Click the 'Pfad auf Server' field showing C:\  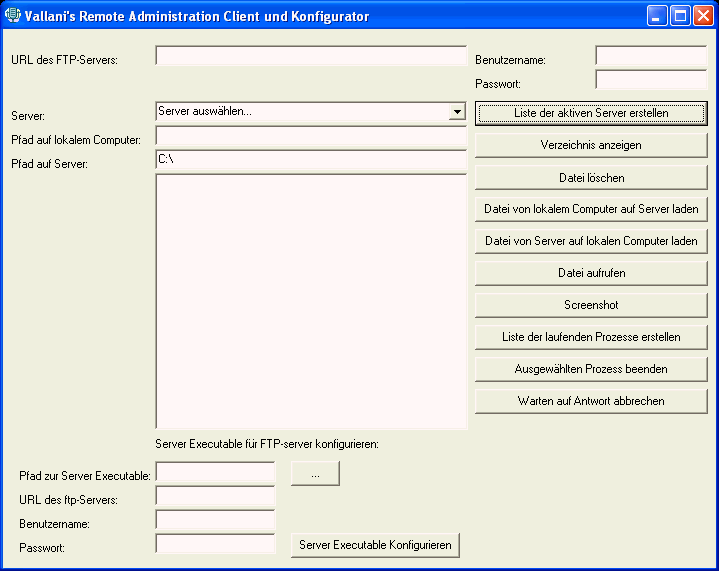(x=311, y=160)
